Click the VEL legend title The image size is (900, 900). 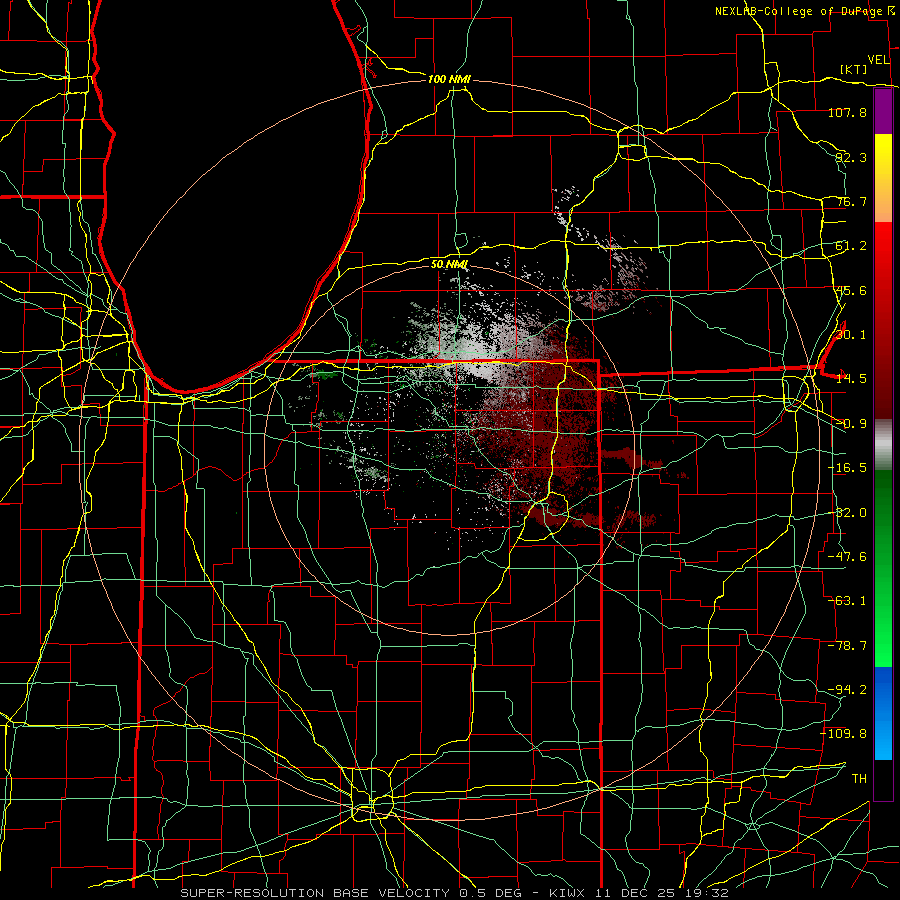point(878,60)
